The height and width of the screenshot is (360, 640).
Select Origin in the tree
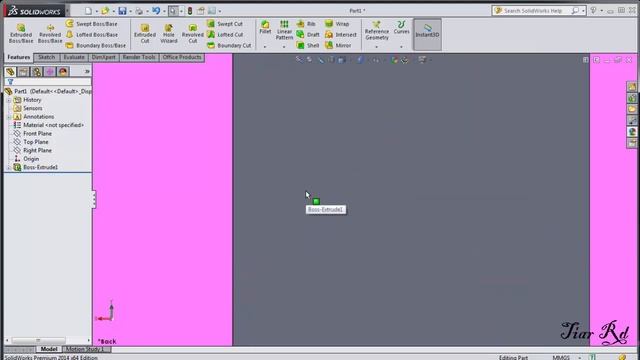click(x=31, y=159)
